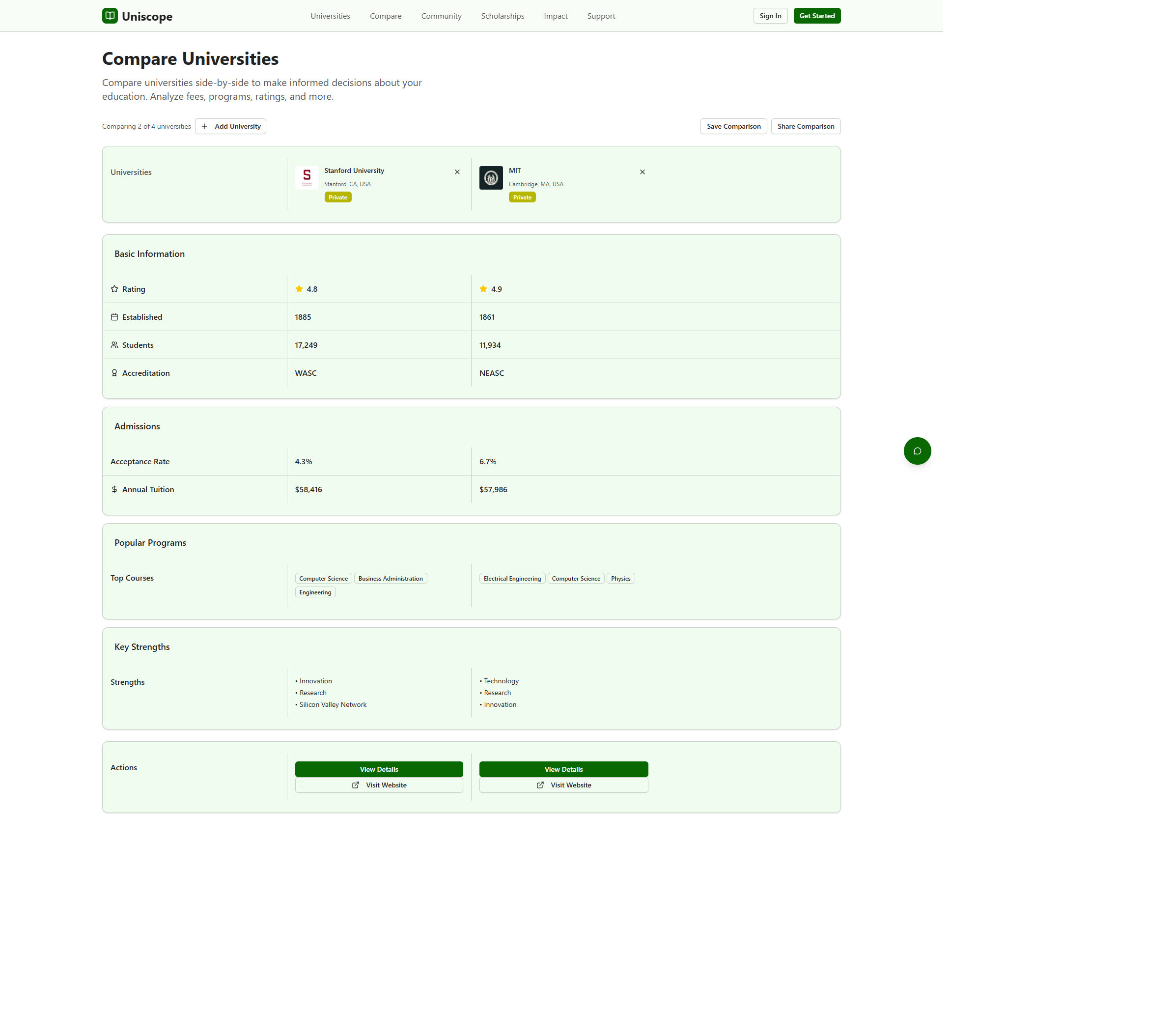The image size is (1174, 1036).
Task: Click the external-link icon on MIT's Visit Website
Action: (540, 785)
